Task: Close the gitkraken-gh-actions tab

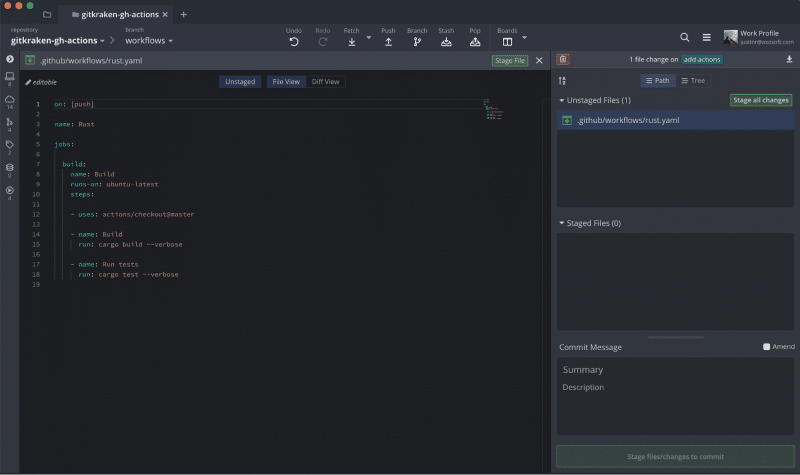Action: coord(165,14)
